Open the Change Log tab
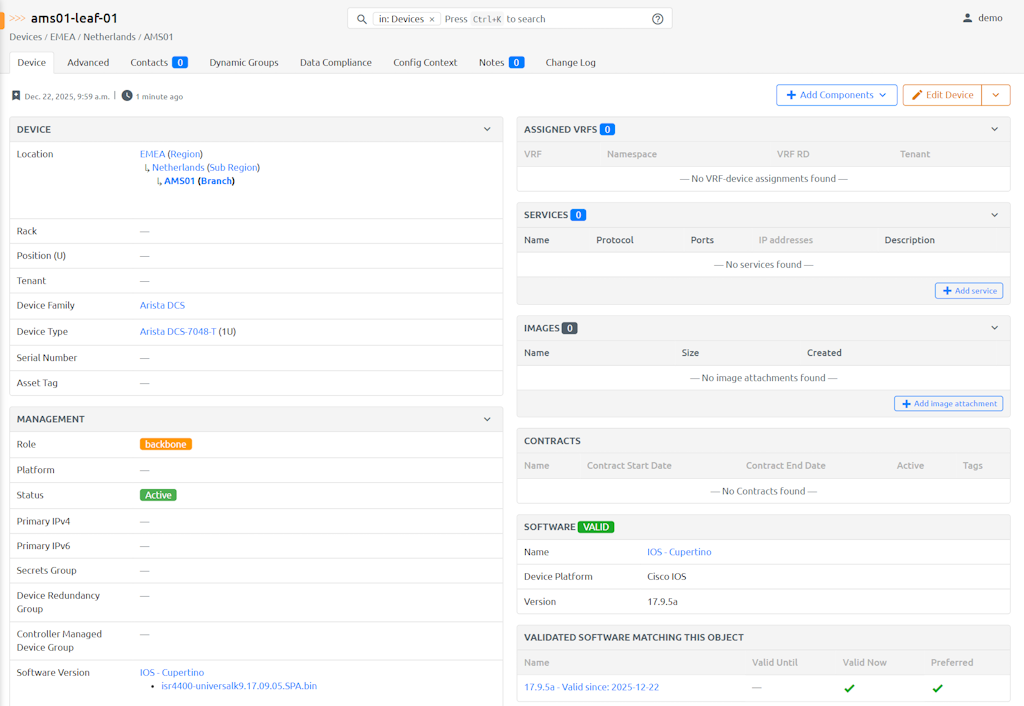The width and height of the screenshot is (1024, 706). tap(570, 62)
